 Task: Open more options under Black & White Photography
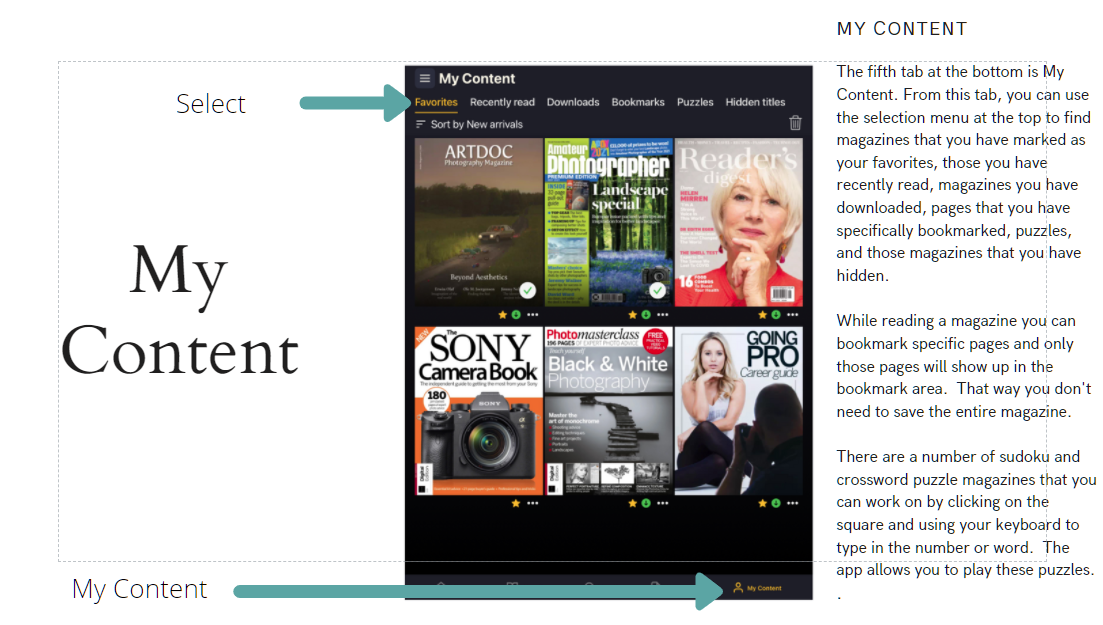663,503
